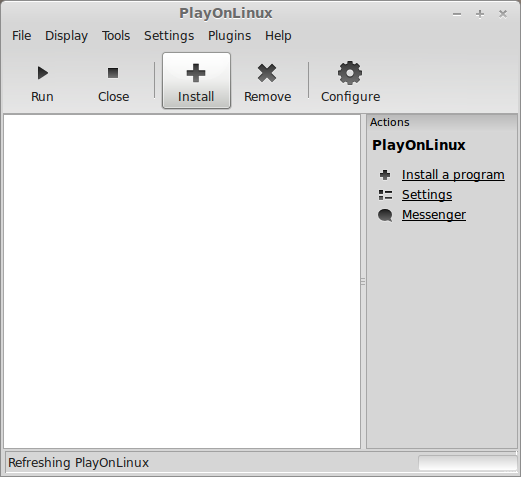Click the Run play icon
The image size is (521, 477).
tap(42, 73)
